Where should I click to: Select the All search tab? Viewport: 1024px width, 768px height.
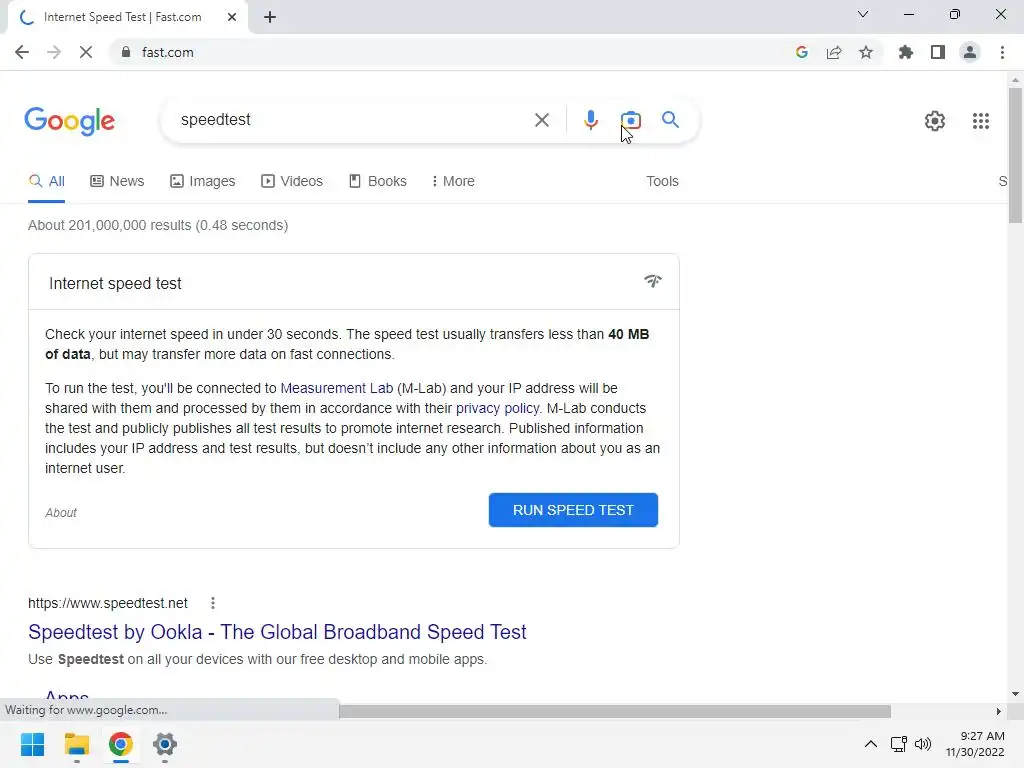click(46, 182)
